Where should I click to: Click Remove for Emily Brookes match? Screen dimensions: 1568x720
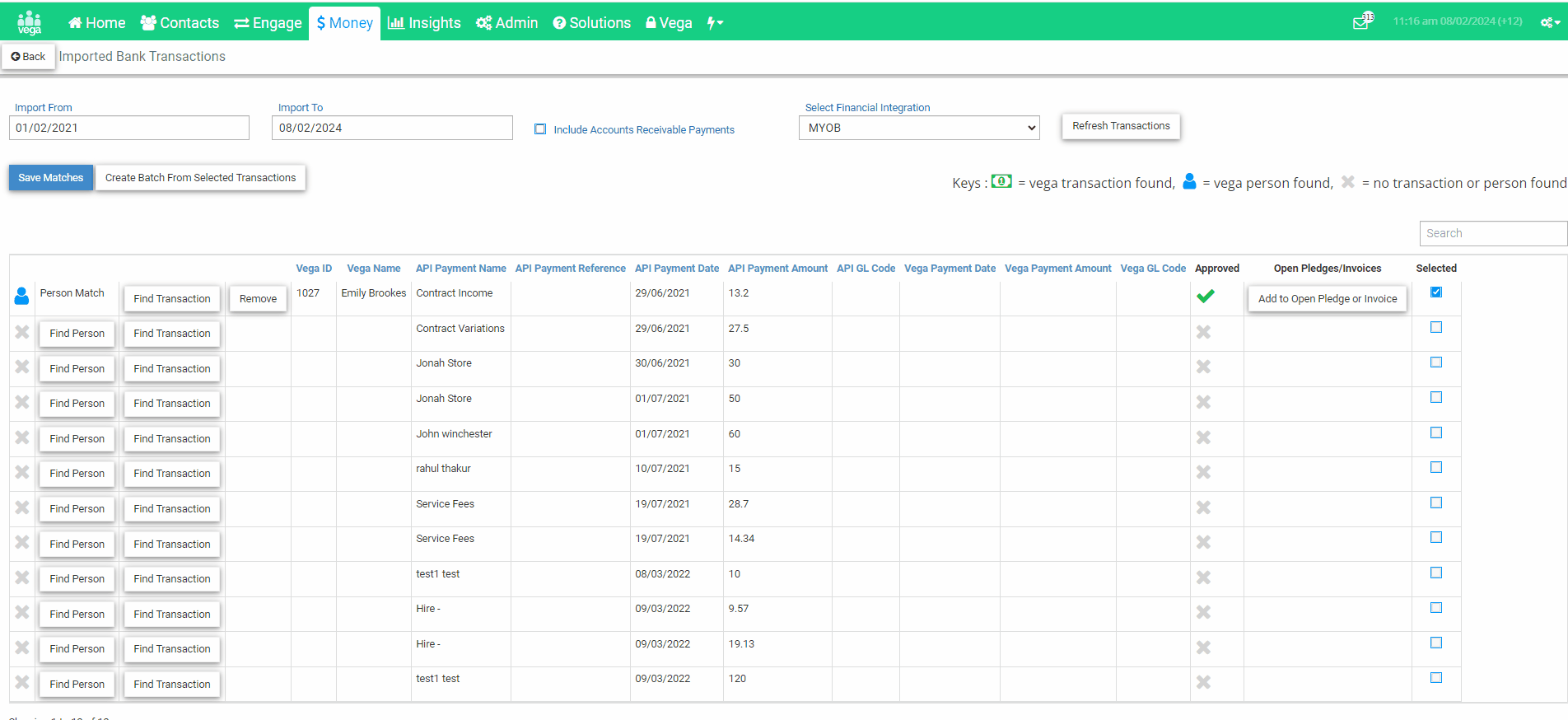point(258,298)
